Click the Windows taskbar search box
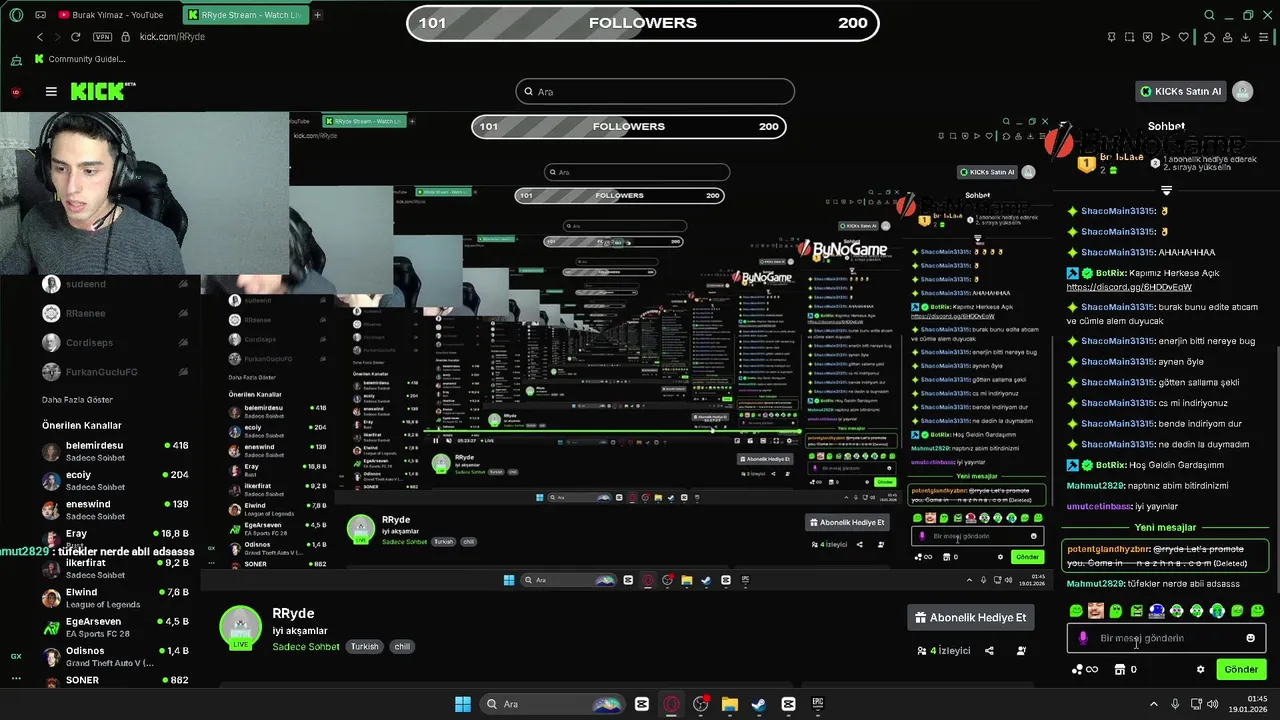This screenshot has height=720, width=1280. coord(551,704)
